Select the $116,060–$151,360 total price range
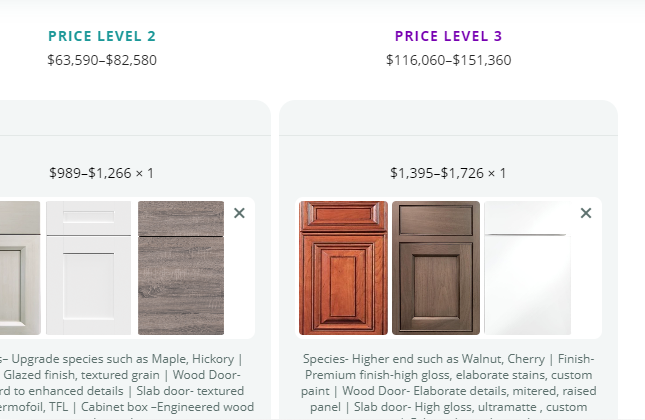Image resolution: width=645 pixels, height=420 pixels. 448,60
